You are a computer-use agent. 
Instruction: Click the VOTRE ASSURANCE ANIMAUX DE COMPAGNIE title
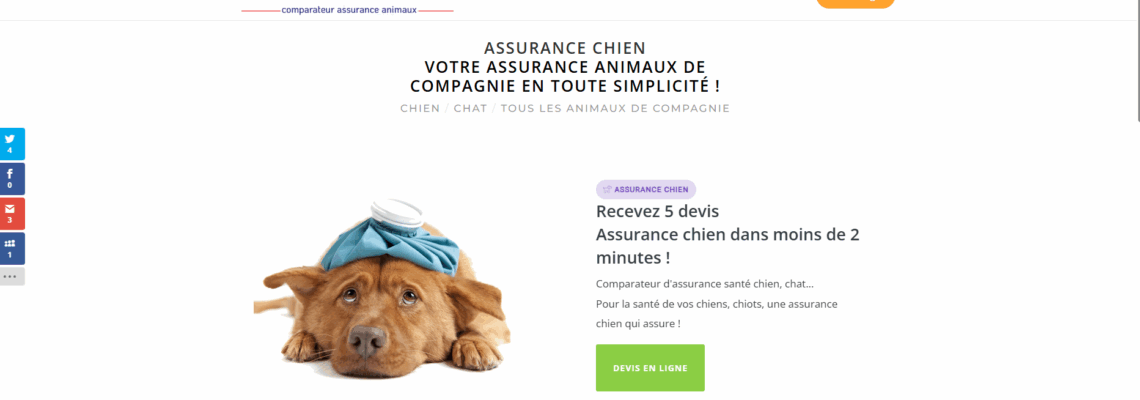[x=565, y=77]
